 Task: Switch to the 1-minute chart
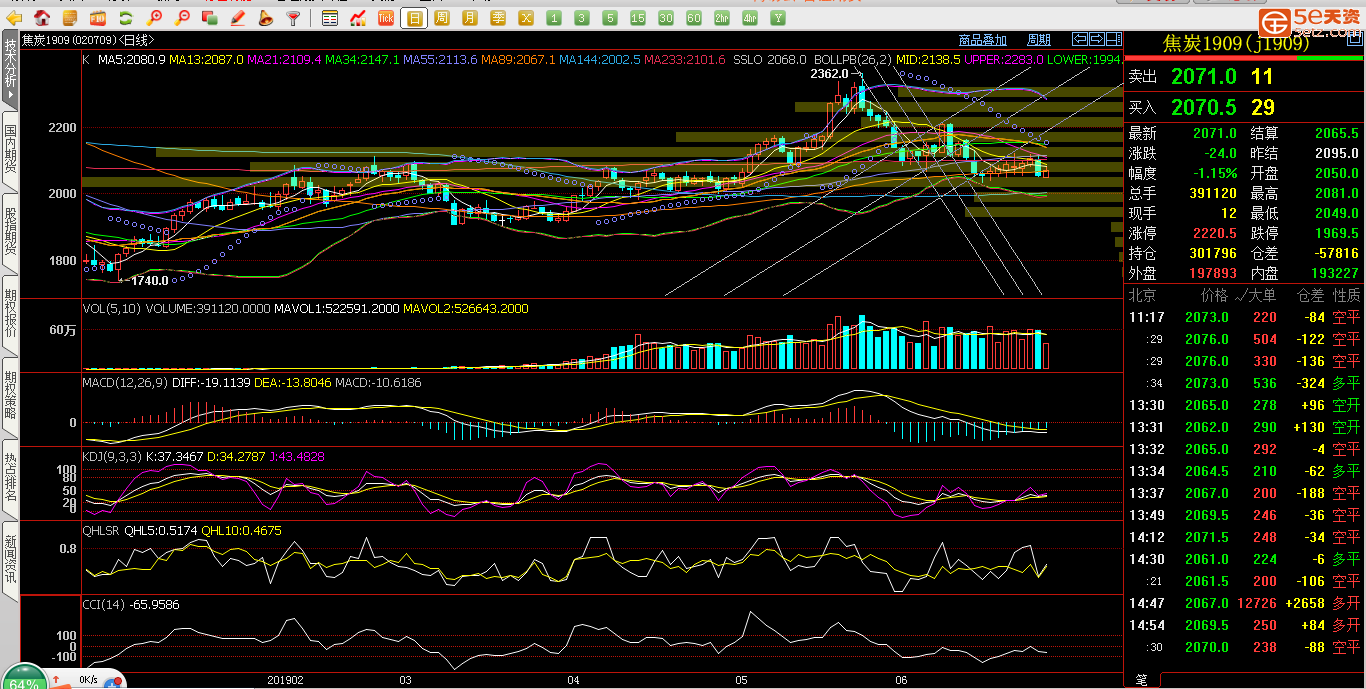click(x=554, y=18)
